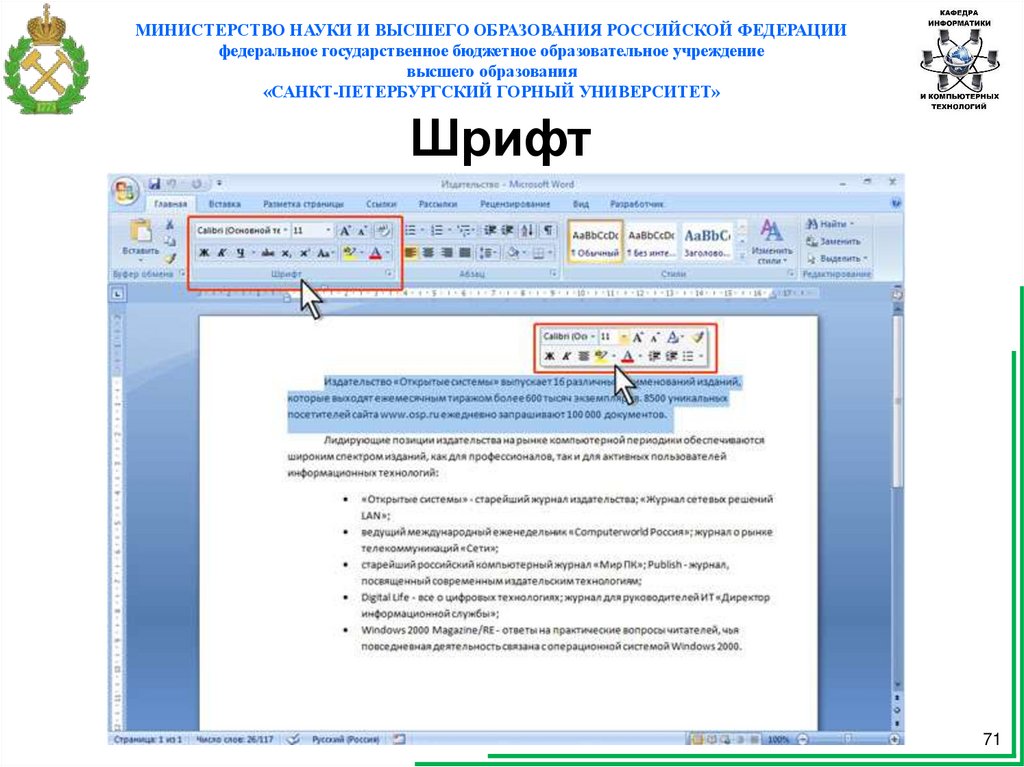Toggle left alignment in the paragraph group
1024x767 pixels.
click(410, 252)
